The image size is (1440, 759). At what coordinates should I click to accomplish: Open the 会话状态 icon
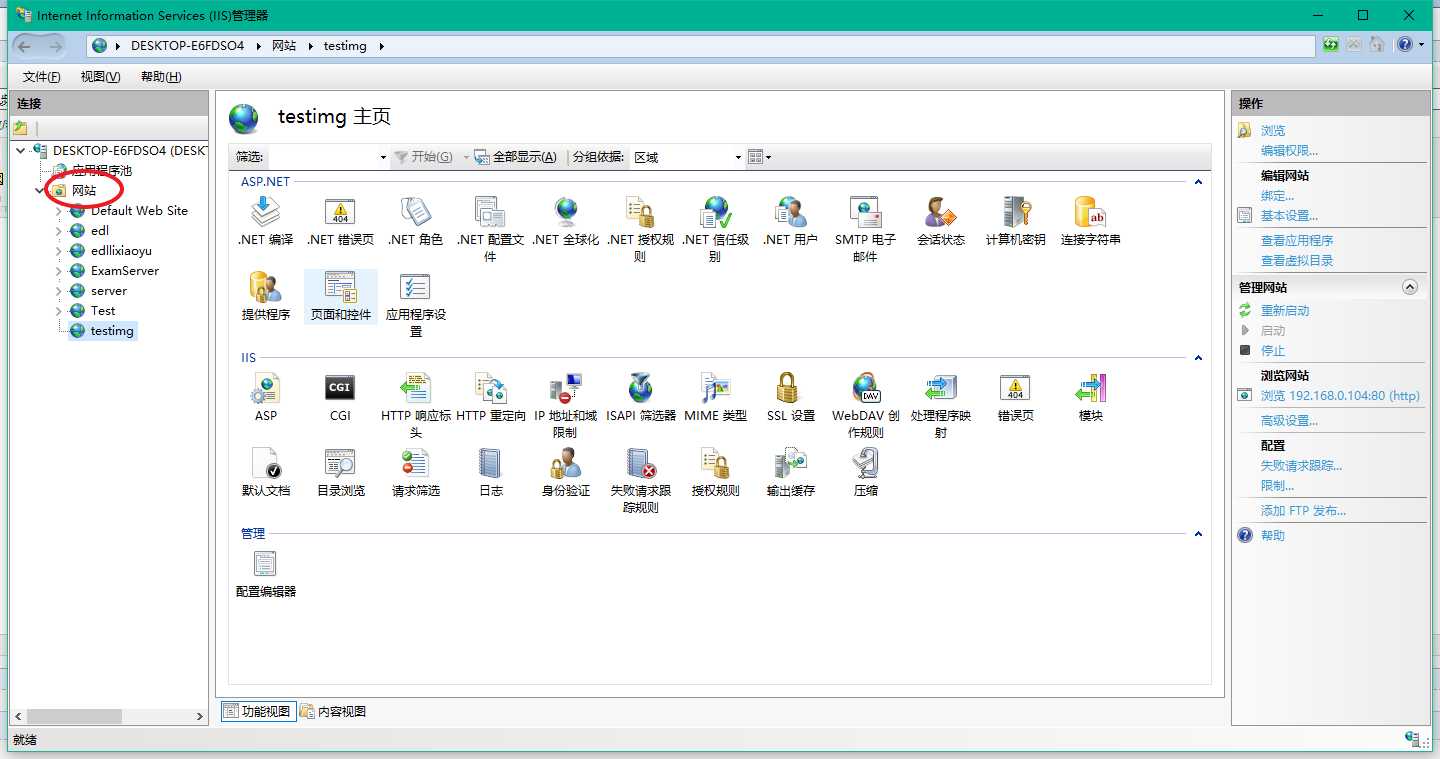[x=940, y=222]
